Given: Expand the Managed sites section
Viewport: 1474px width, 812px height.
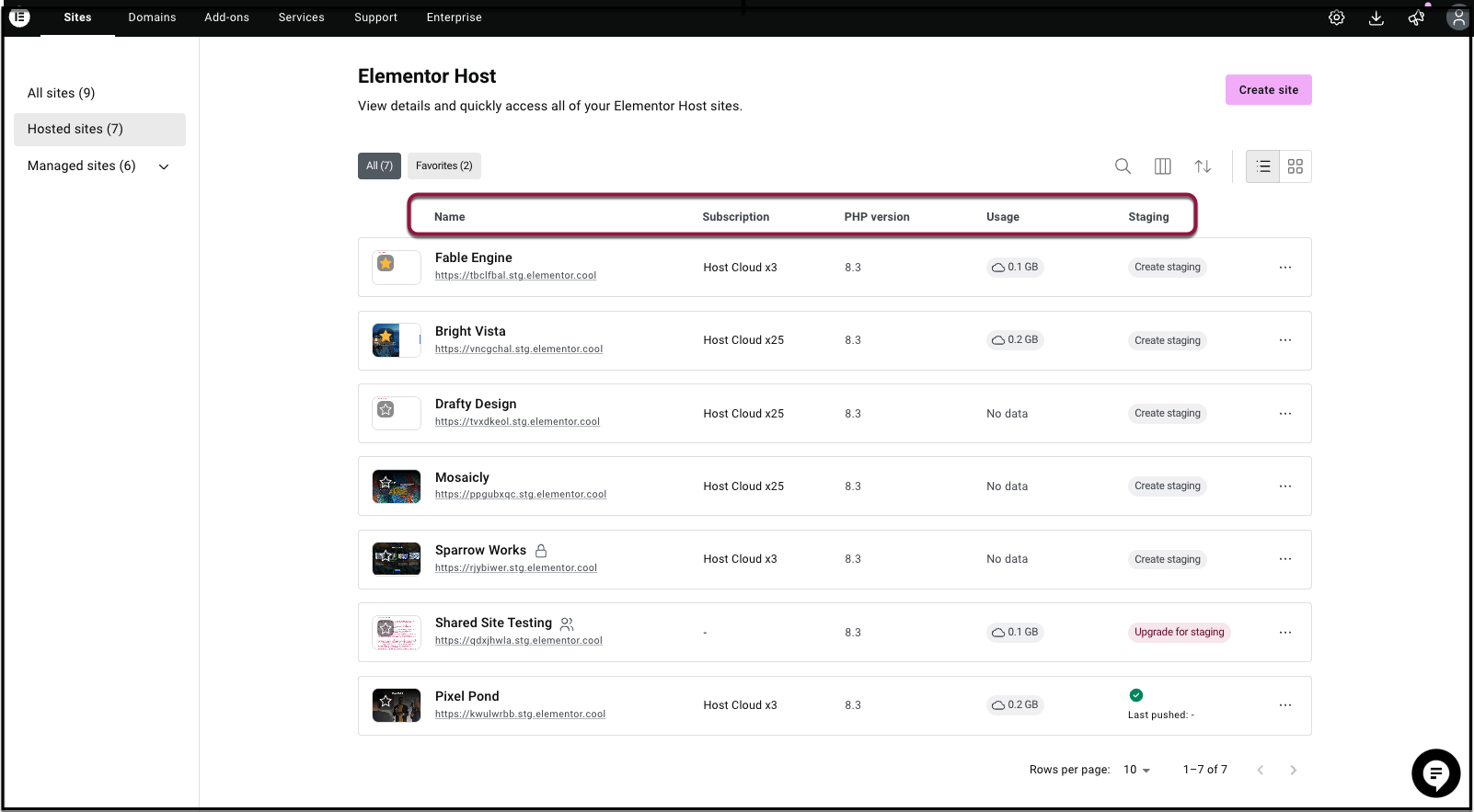Looking at the screenshot, I should coord(164,166).
